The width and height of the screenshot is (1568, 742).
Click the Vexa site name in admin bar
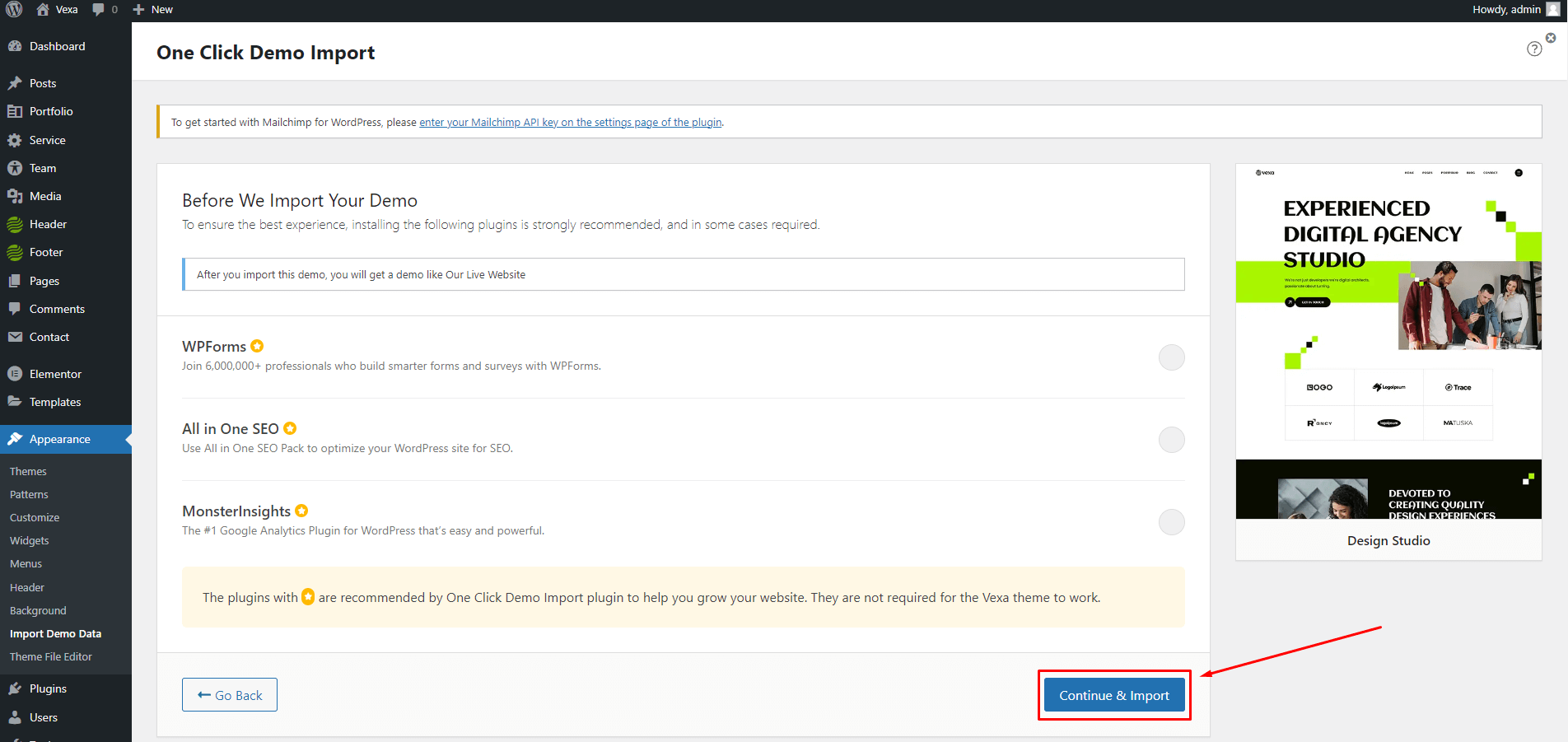pyautogui.click(x=67, y=10)
